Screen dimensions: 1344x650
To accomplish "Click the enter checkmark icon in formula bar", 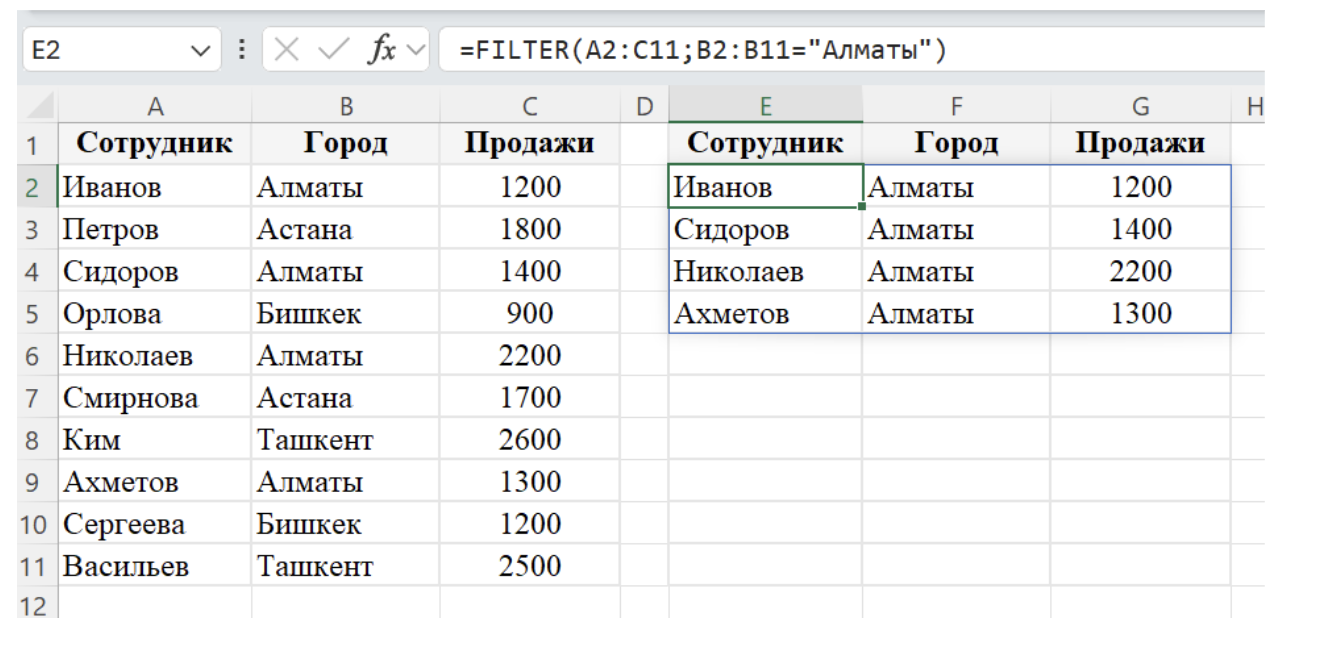I will pos(333,50).
